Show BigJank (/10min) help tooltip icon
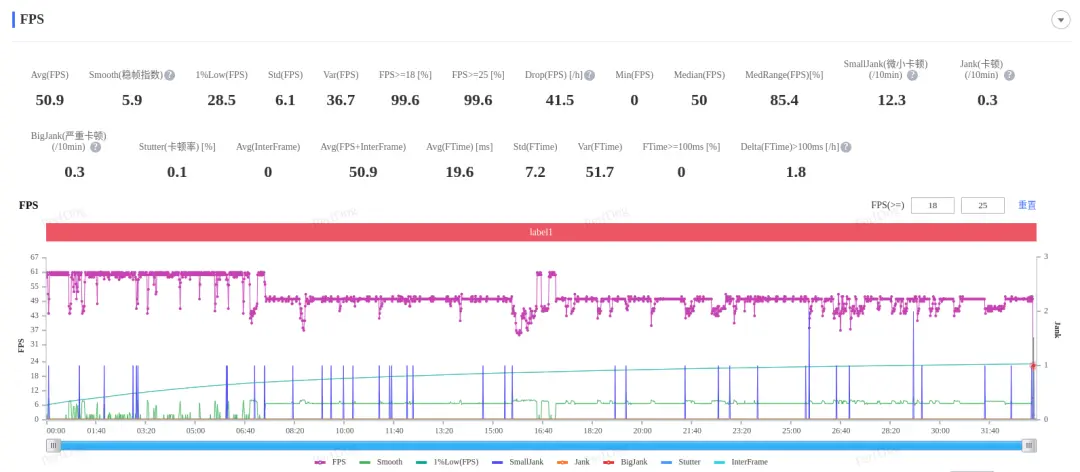Screen dimensions: 1080x472 pos(96,147)
